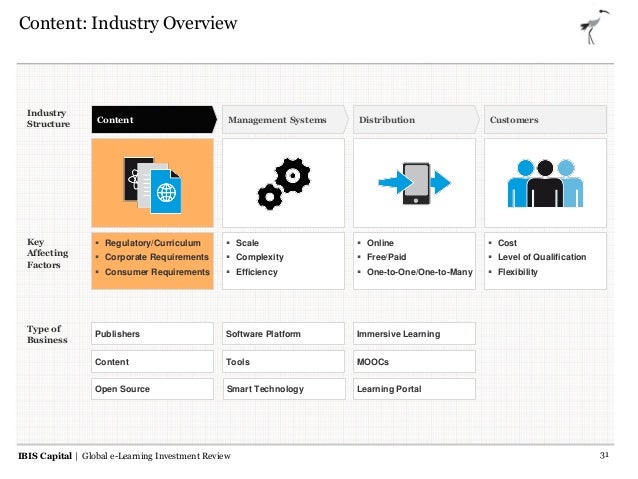The height and width of the screenshot is (479, 638).
Task: Click the Tools box
Action: coord(283,362)
